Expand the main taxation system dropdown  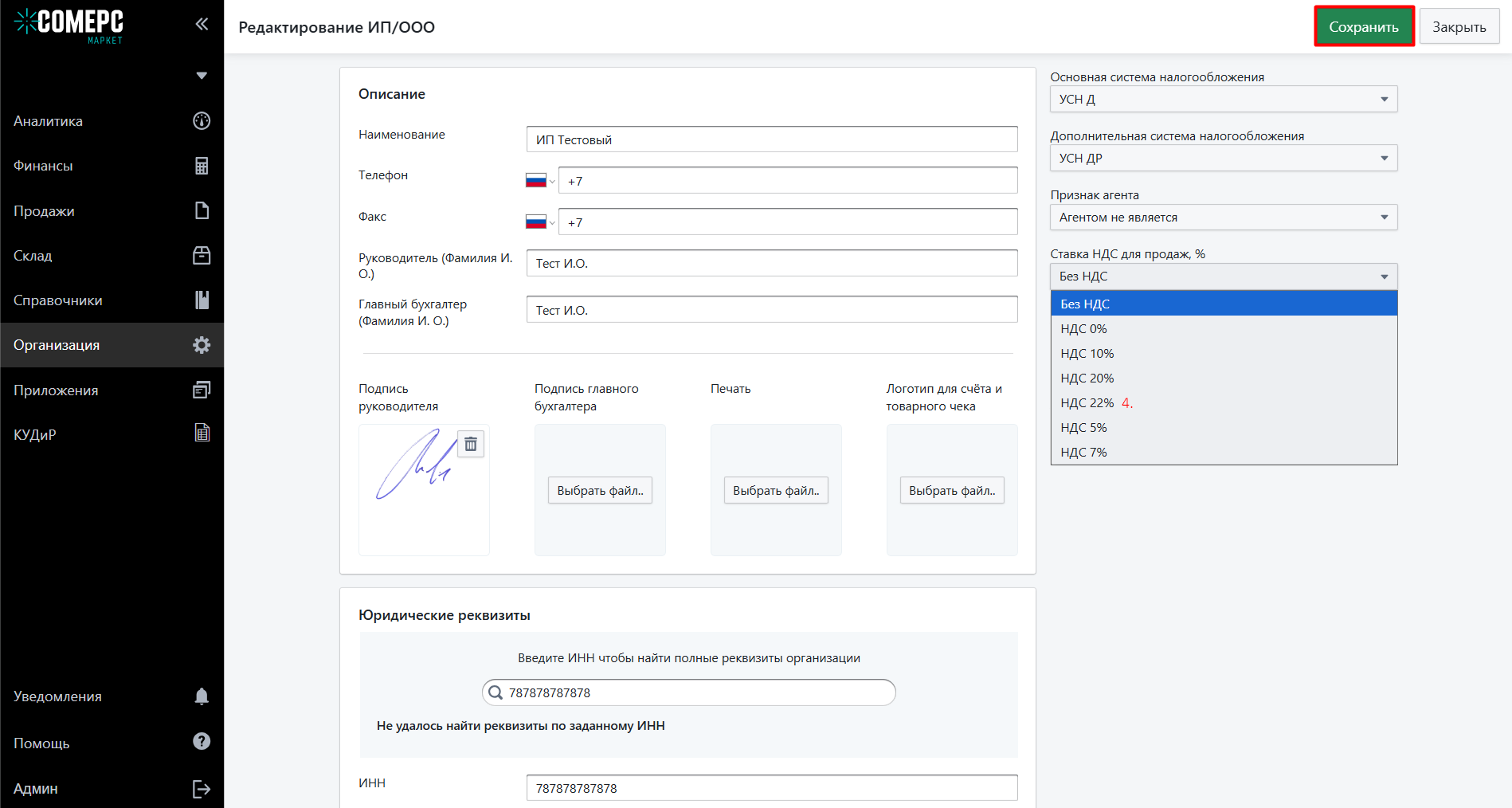(1223, 100)
